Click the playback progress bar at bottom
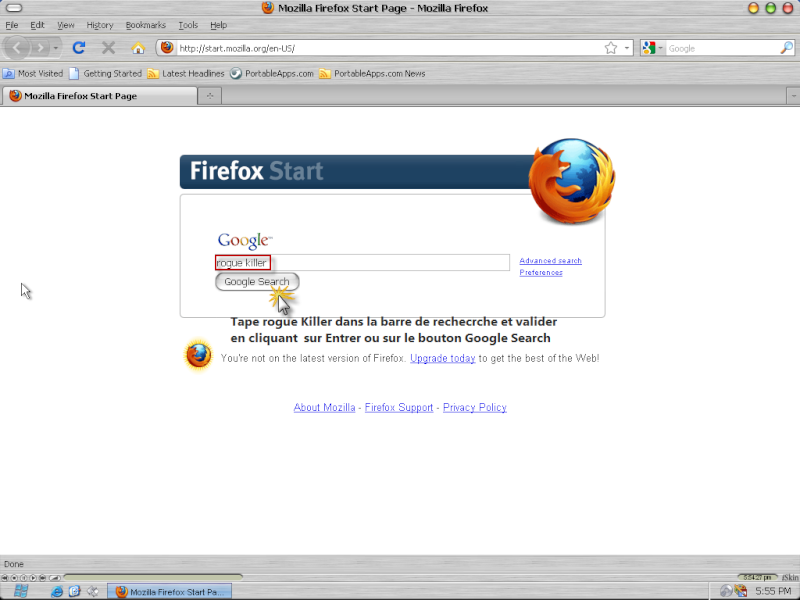 pos(153,577)
